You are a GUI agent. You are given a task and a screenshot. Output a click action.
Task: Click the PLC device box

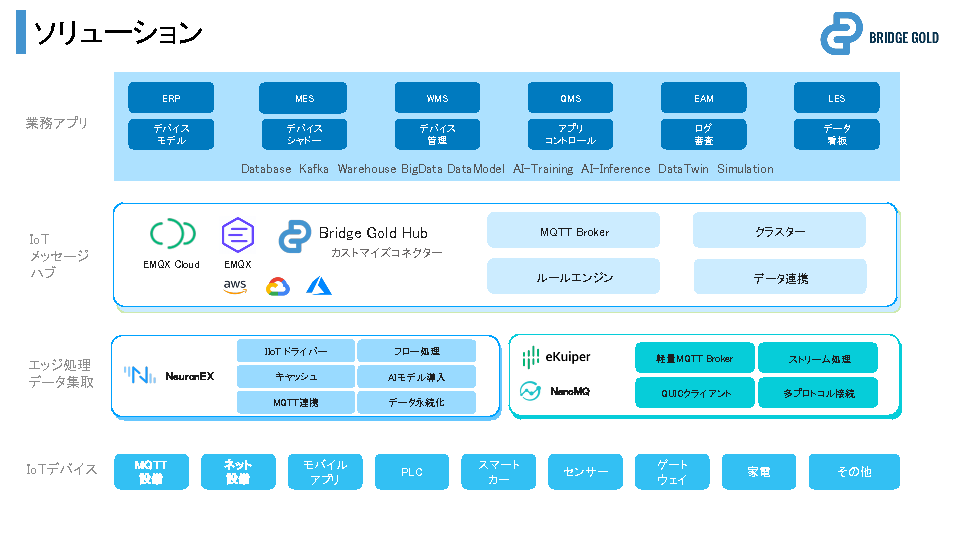[x=412, y=472]
